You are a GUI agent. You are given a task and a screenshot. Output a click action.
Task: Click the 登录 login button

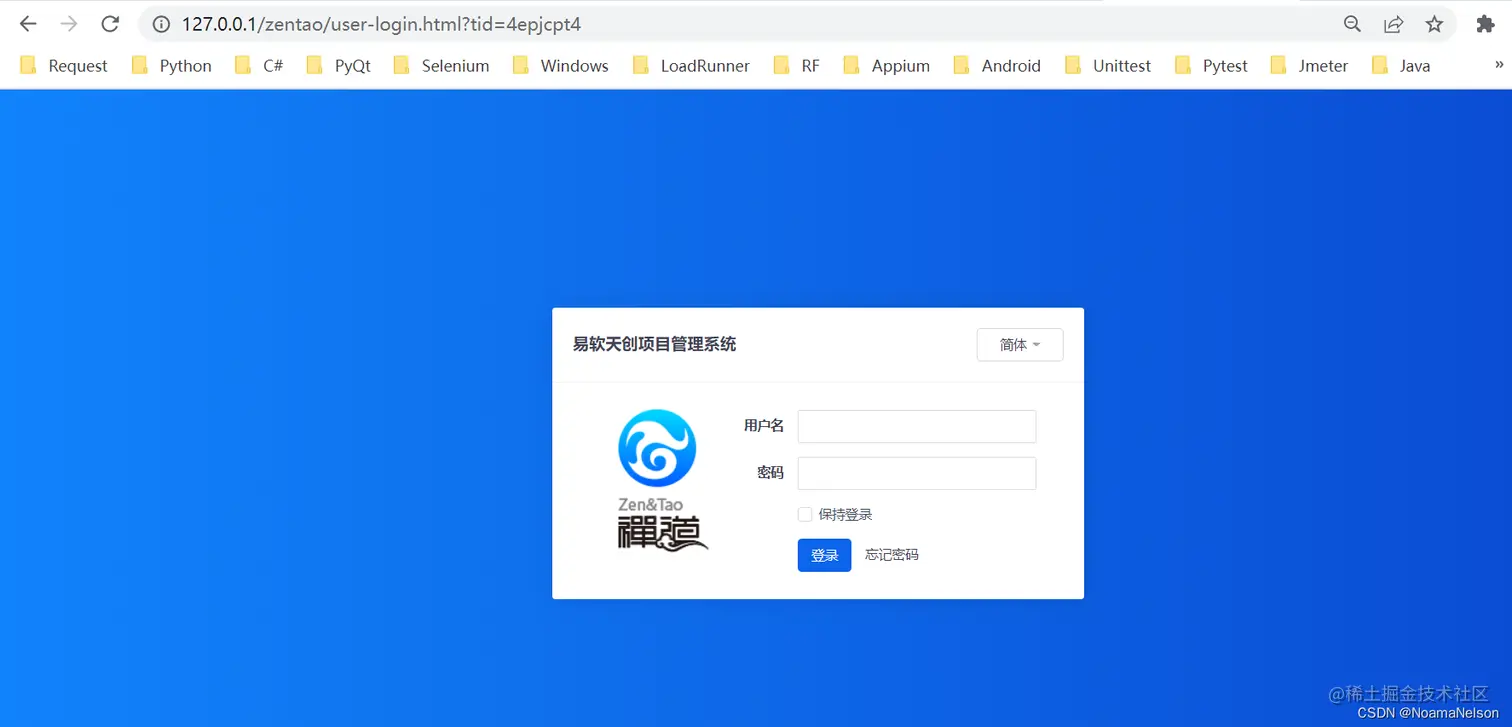[823, 554]
